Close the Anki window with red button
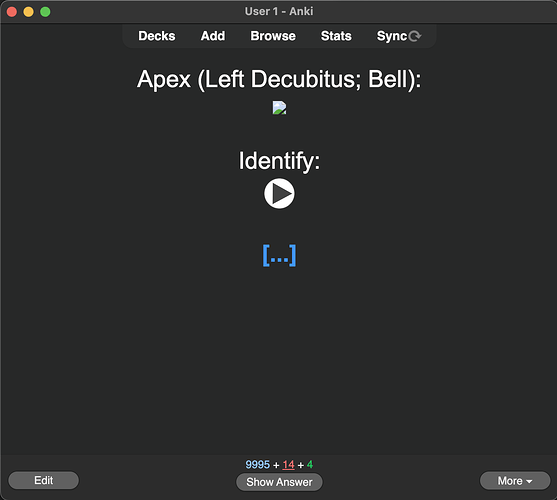The width and height of the screenshot is (557, 500). 12,12
